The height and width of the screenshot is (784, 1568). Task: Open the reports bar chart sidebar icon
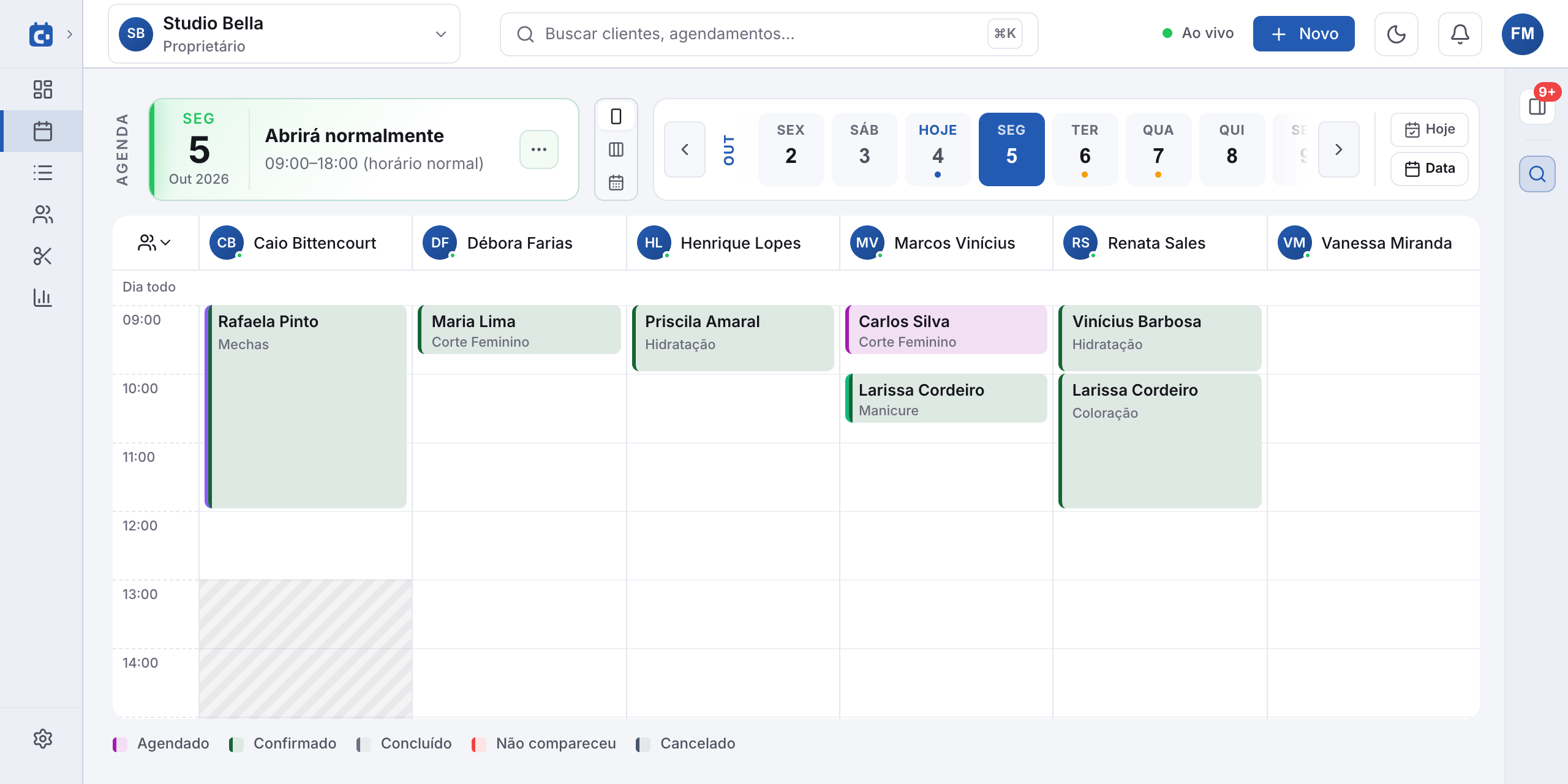pos(42,298)
